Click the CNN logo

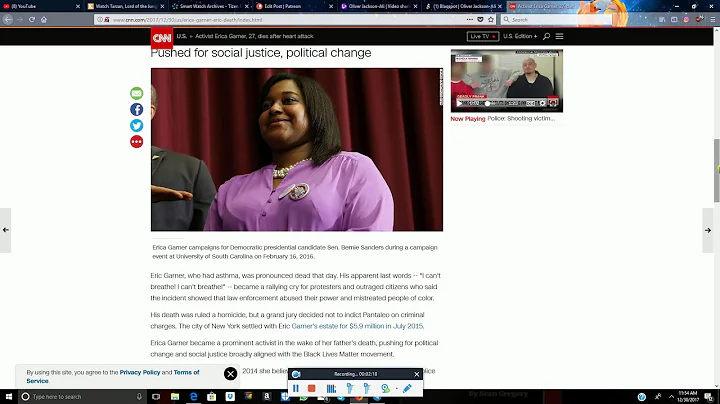(x=162, y=38)
